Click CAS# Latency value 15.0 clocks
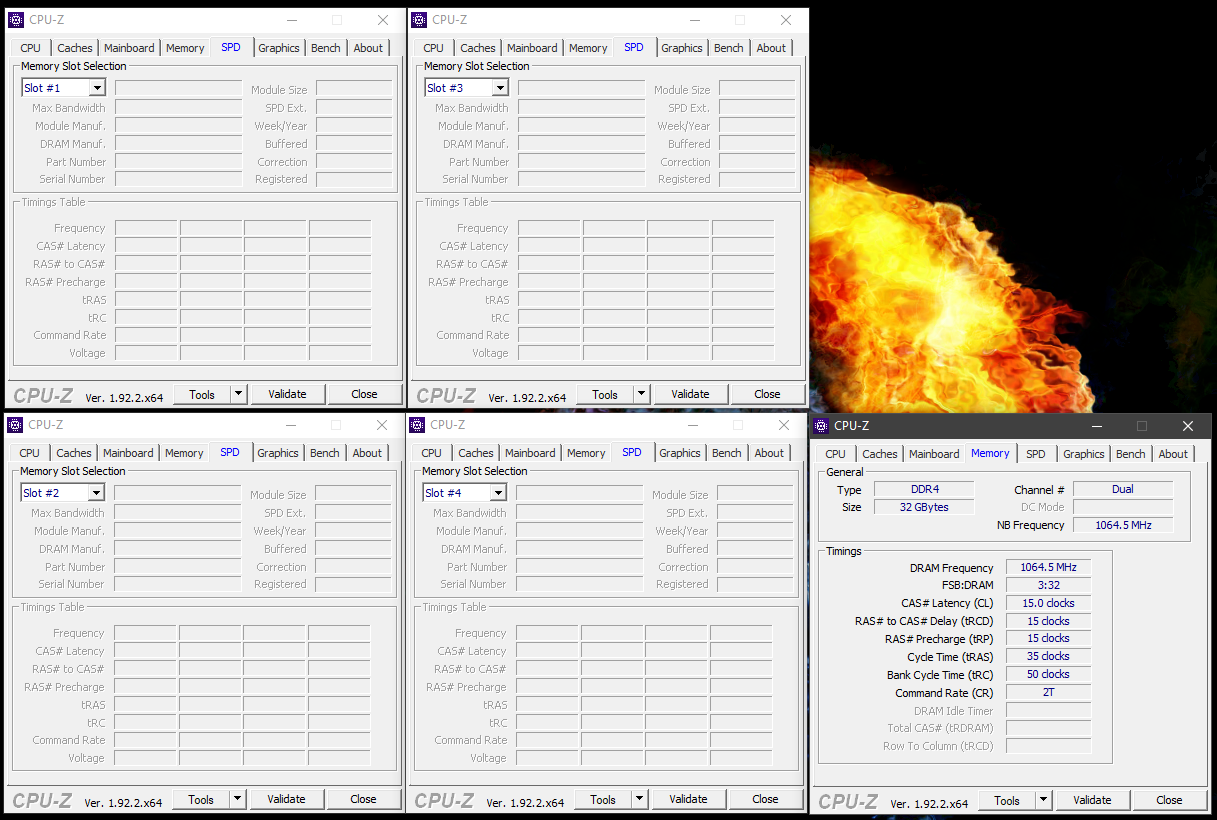Image resolution: width=1217 pixels, height=820 pixels. point(1048,603)
